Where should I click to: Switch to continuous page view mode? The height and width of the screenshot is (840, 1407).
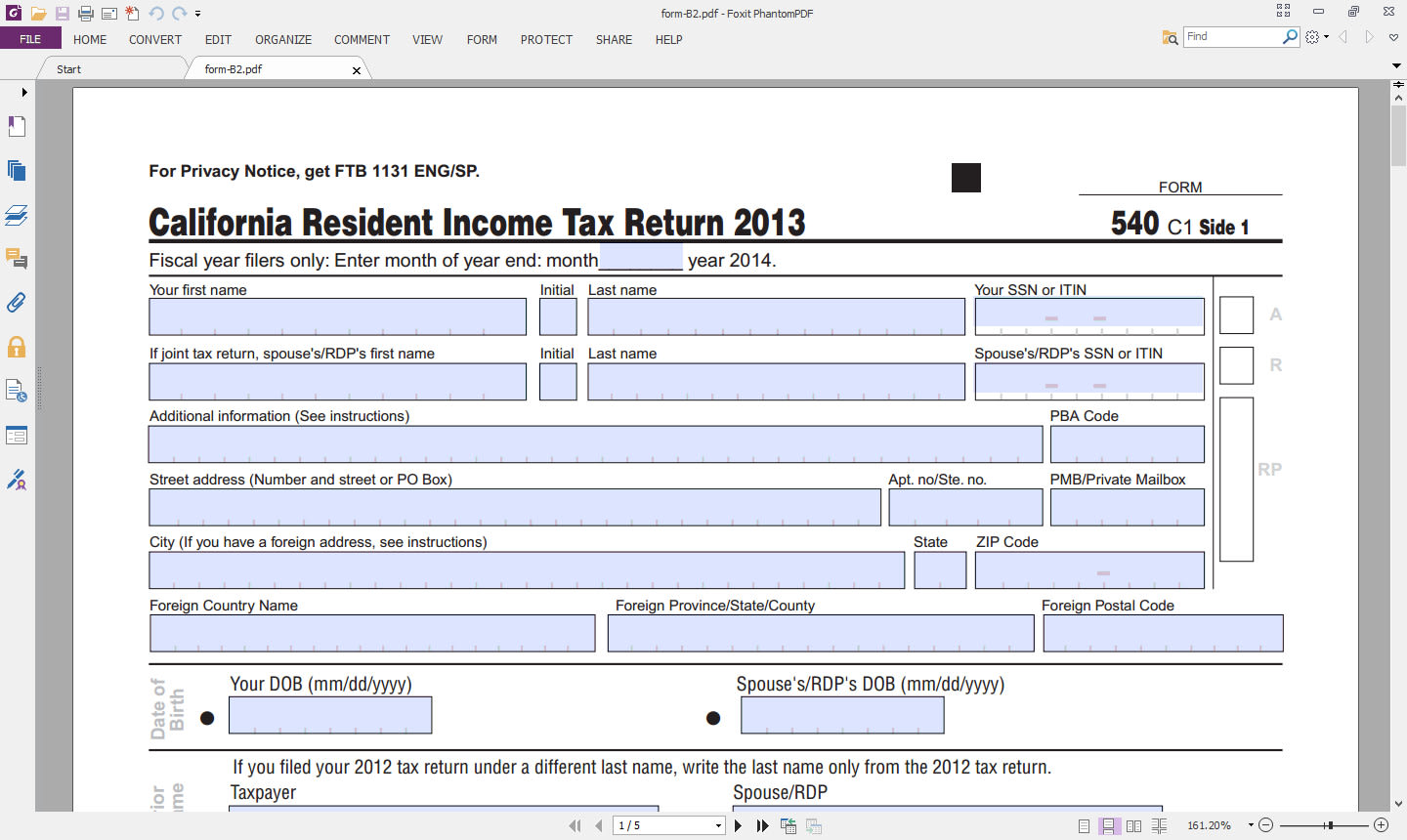(x=1109, y=826)
